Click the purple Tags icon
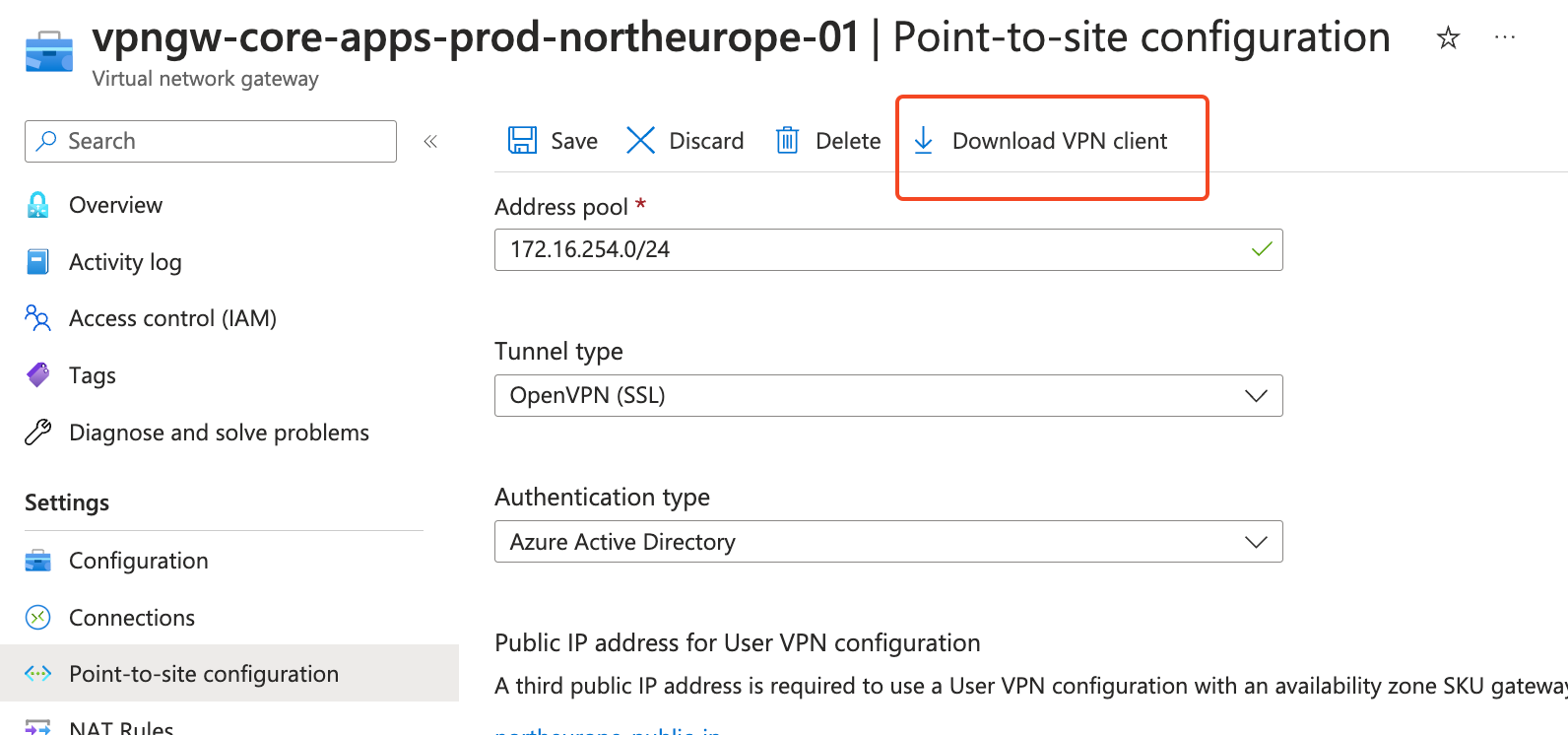The width and height of the screenshot is (1568, 735). coord(37,374)
